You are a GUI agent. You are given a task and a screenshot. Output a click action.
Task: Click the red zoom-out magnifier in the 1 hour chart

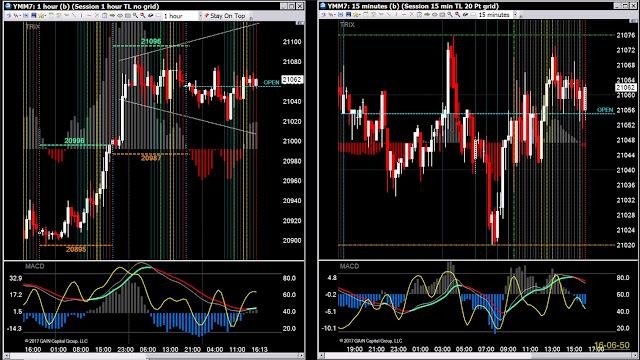coord(143,15)
